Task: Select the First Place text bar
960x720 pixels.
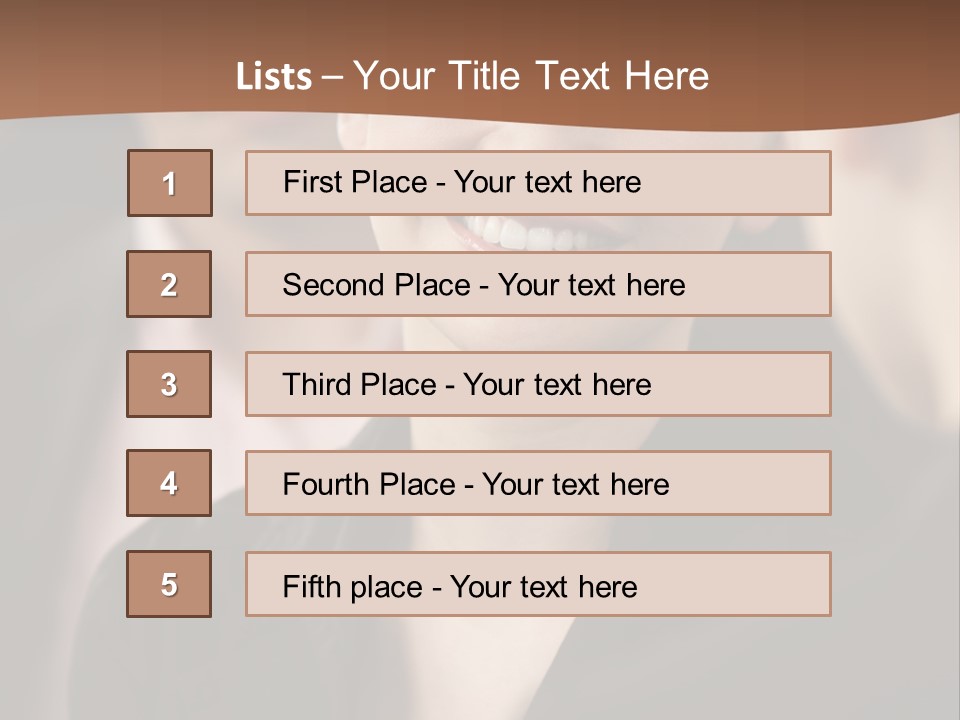Action: coord(538,183)
